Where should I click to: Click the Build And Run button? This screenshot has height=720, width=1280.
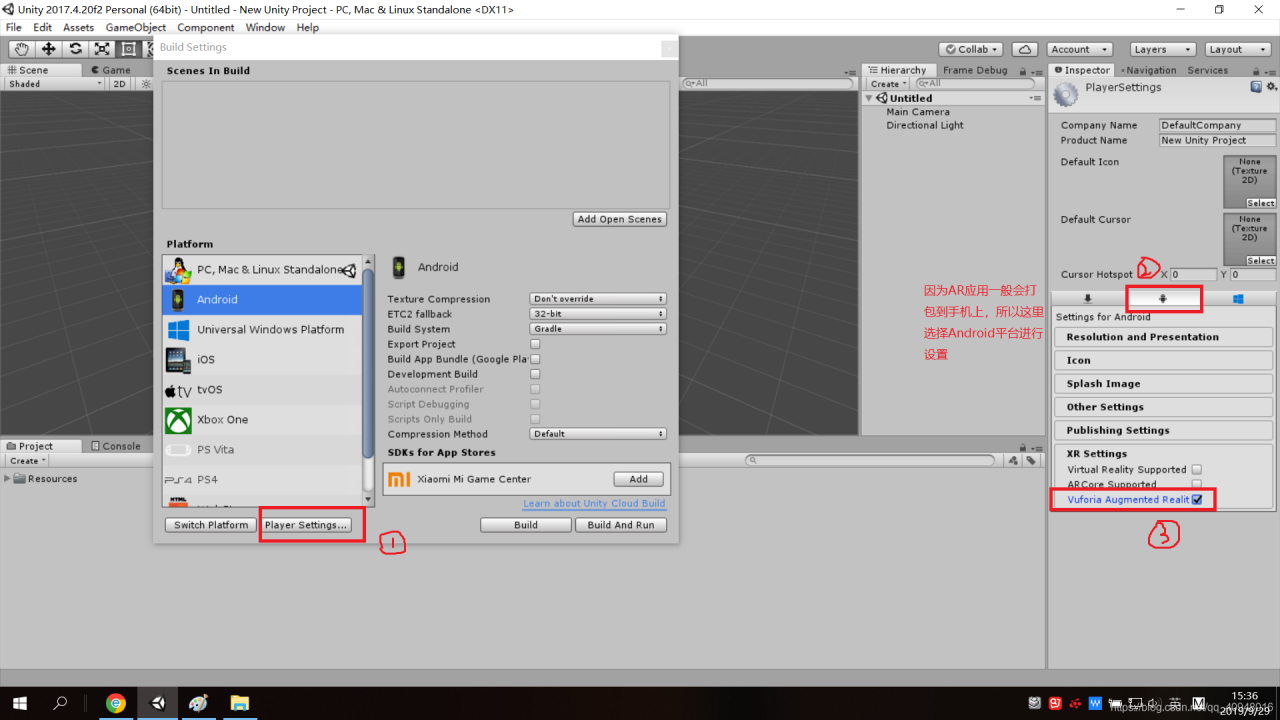pos(621,525)
